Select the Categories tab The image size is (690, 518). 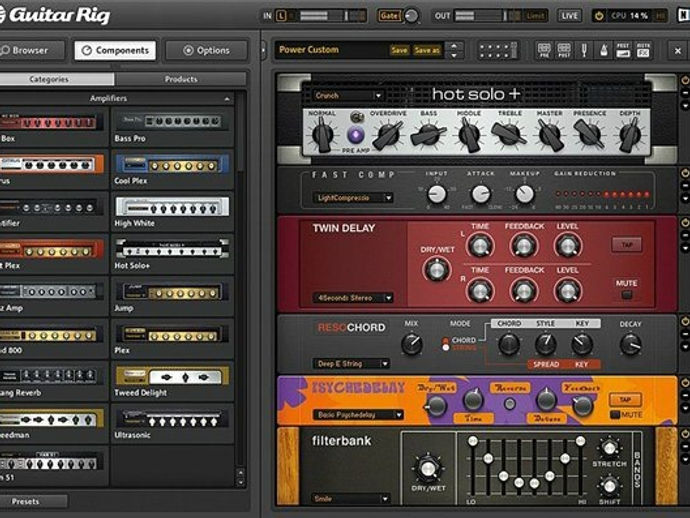(x=56, y=79)
